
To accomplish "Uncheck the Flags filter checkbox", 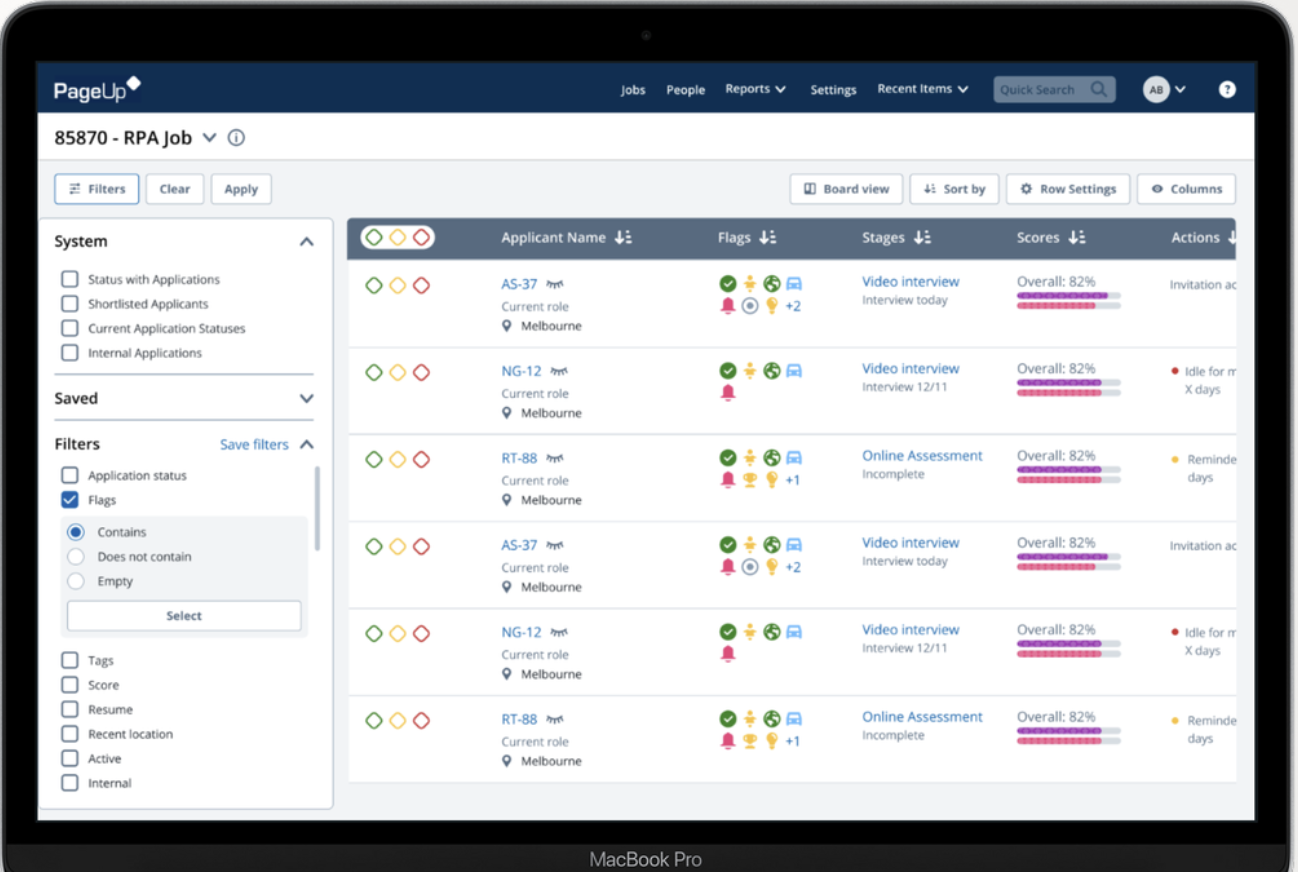I will (x=69, y=500).
